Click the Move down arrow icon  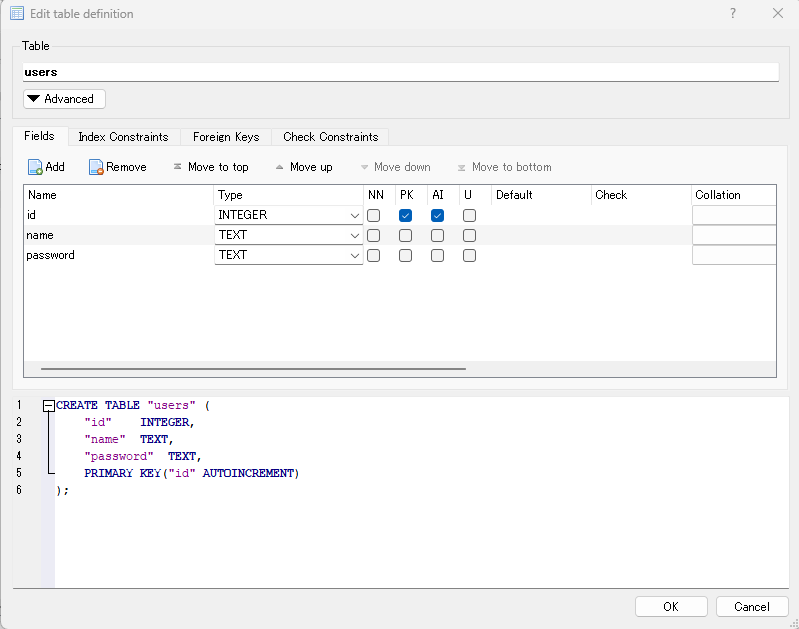coord(364,167)
